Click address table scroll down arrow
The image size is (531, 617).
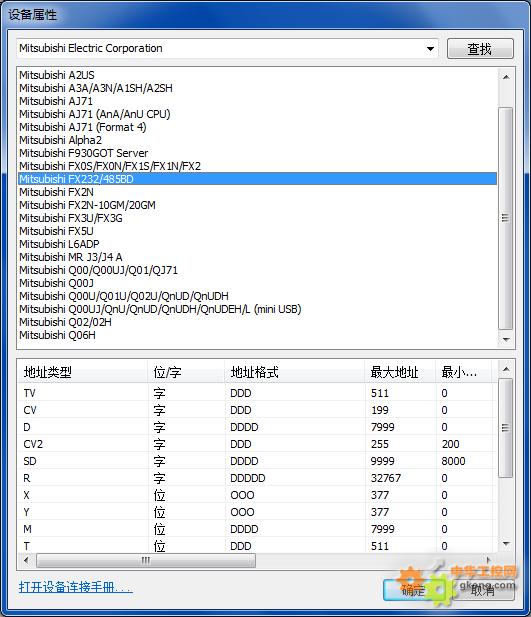[x=506, y=544]
